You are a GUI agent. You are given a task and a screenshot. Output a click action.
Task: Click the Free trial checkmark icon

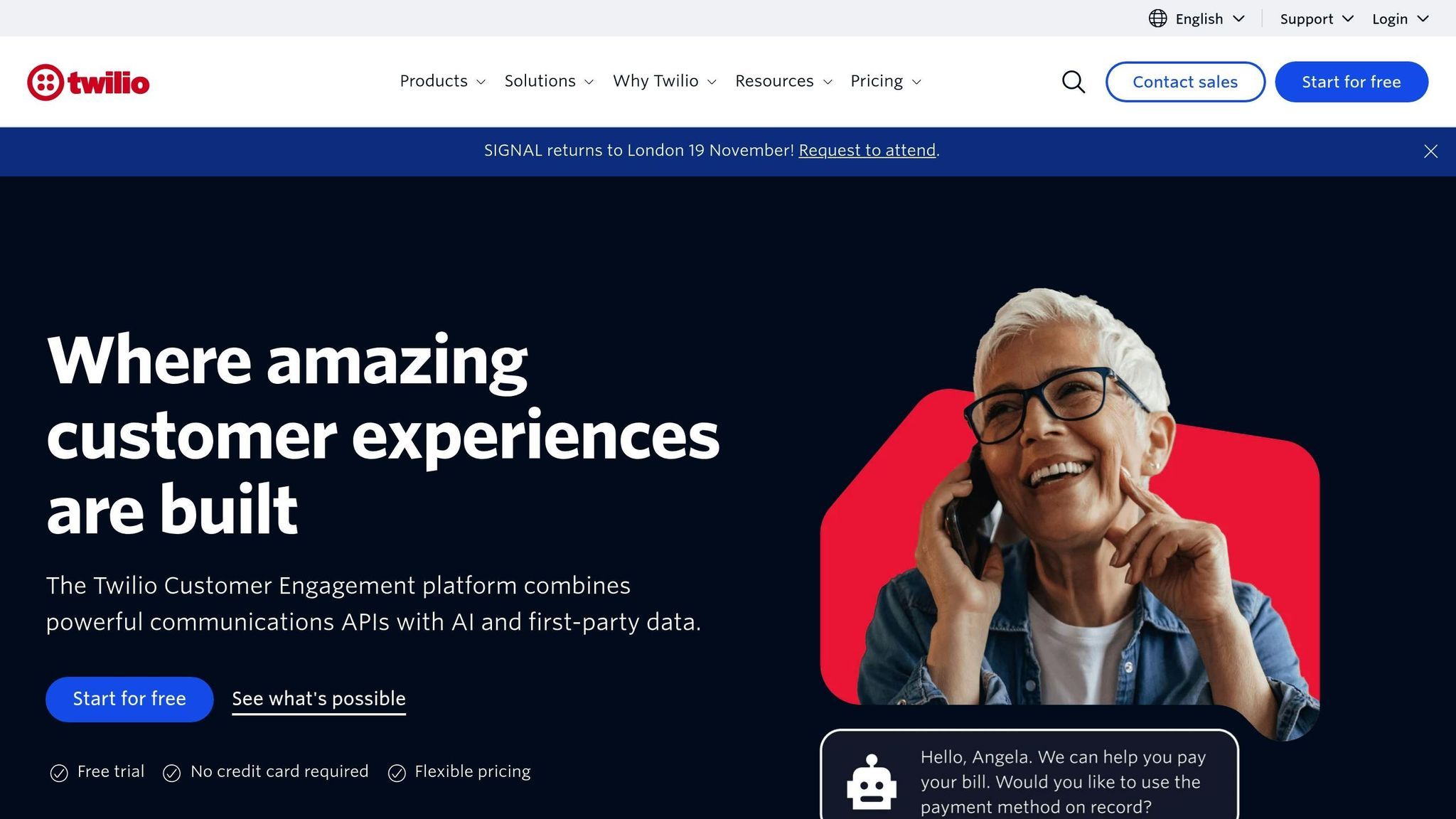[58, 772]
